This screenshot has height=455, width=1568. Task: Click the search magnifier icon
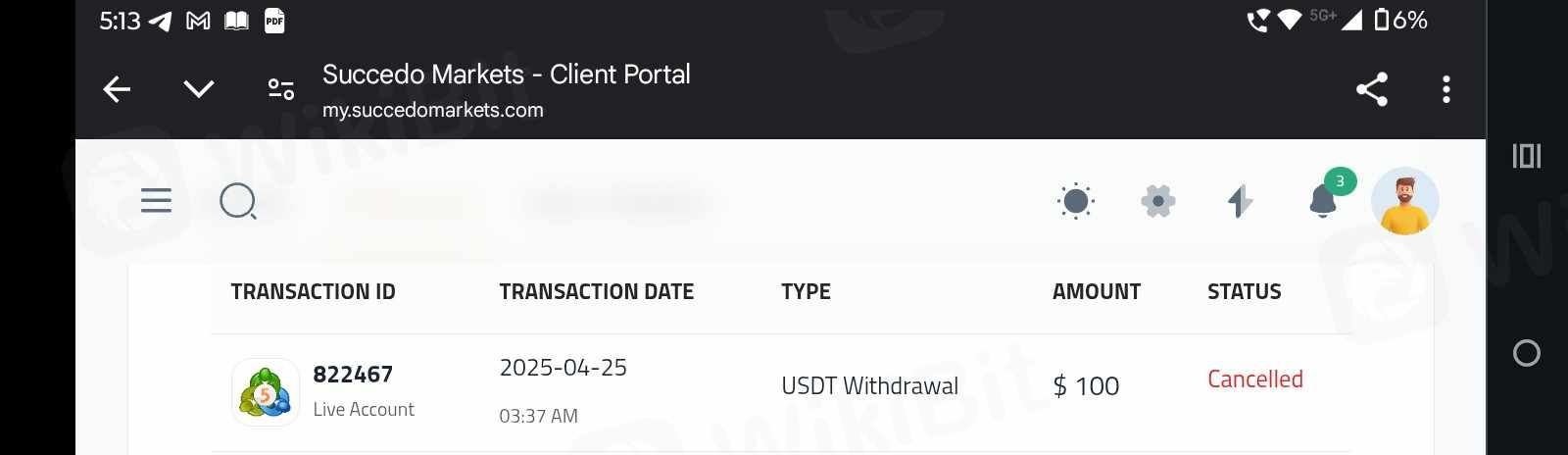[x=238, y=202]
